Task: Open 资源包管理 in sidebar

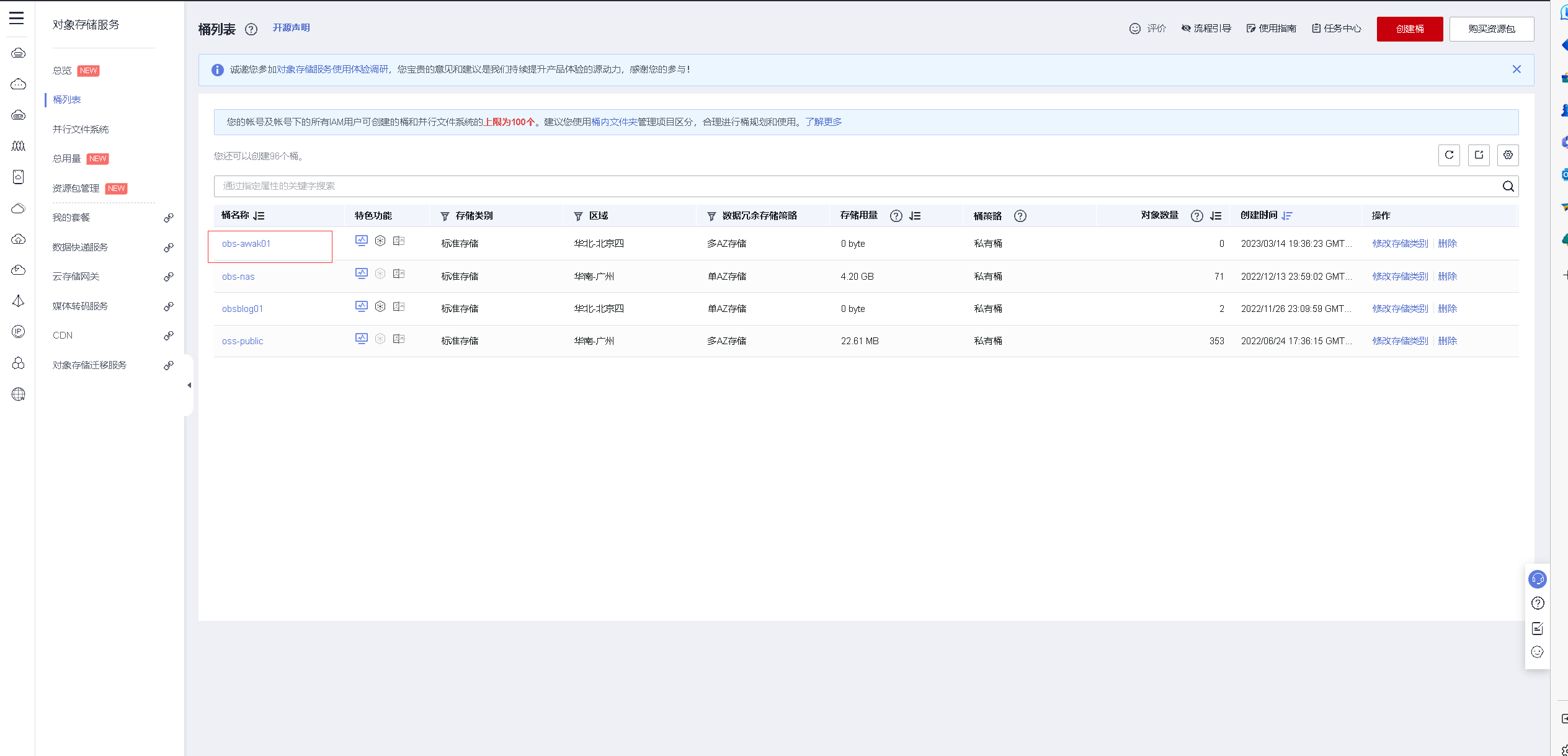Action: tap(76, 188)
